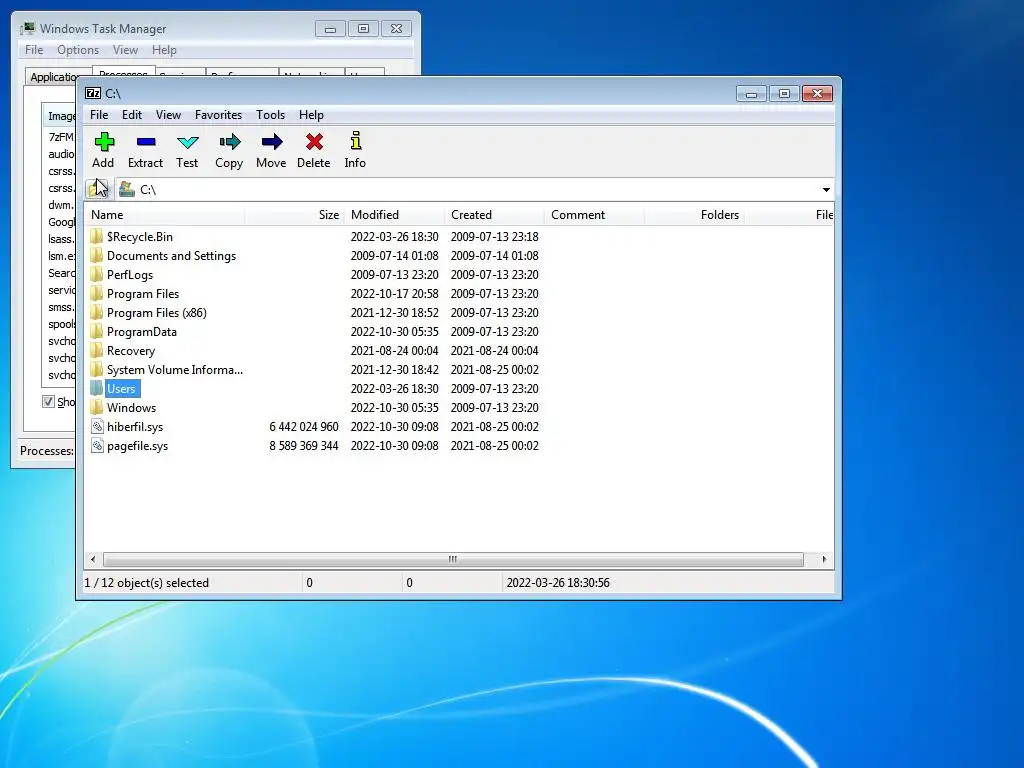1024x768 pixels.
Task: Select the Windows folder icon
Action: point(97,407)
